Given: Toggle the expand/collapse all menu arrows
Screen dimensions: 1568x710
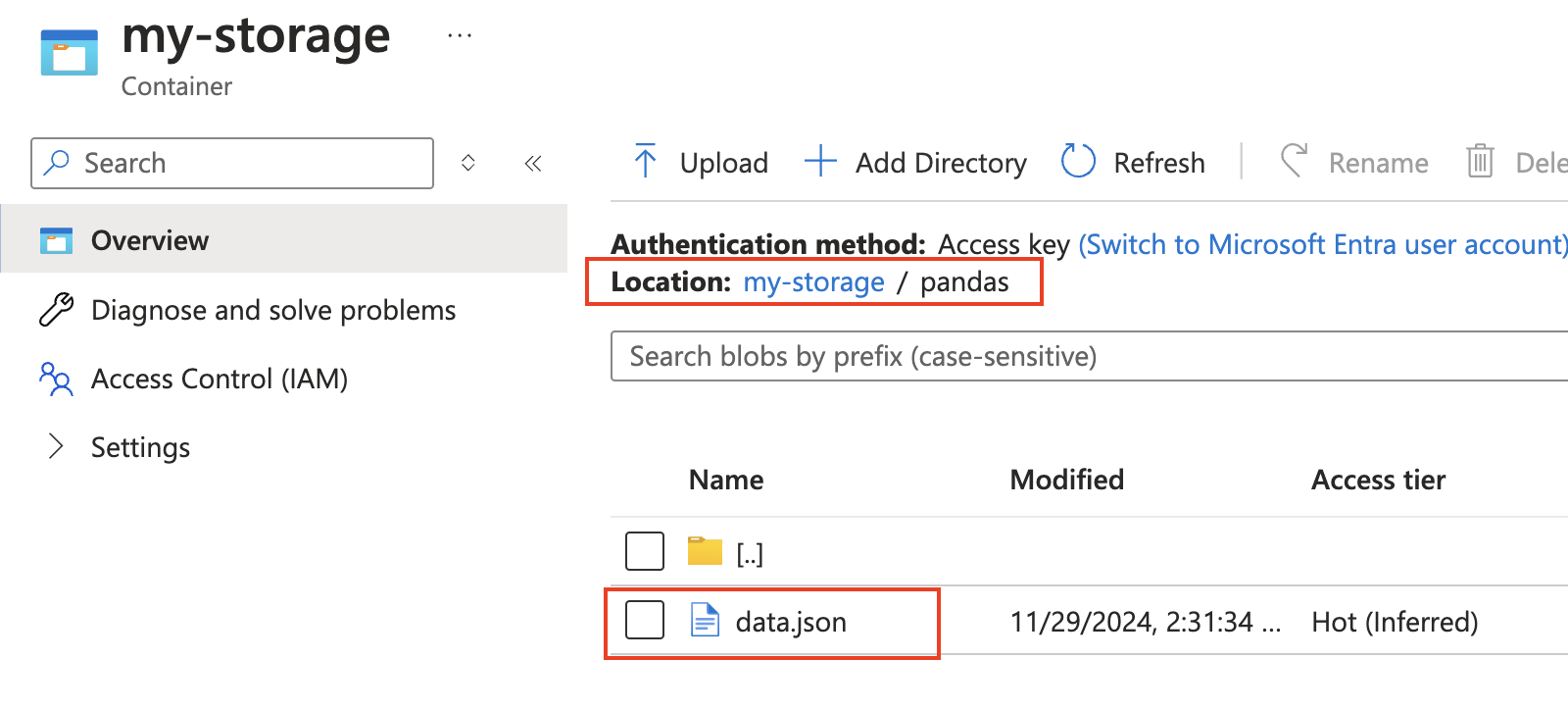Looking at the screenshot, I should point(468,163).
